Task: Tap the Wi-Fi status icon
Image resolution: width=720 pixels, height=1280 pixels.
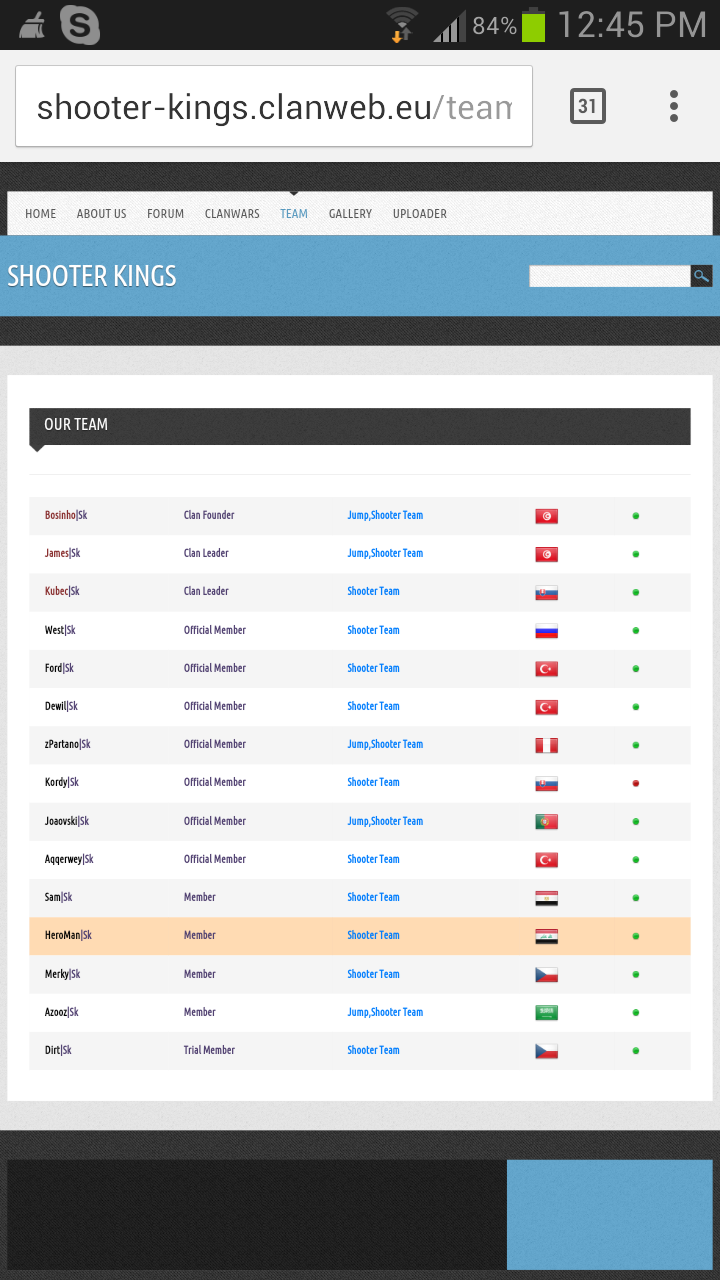Action: point(403,24)
